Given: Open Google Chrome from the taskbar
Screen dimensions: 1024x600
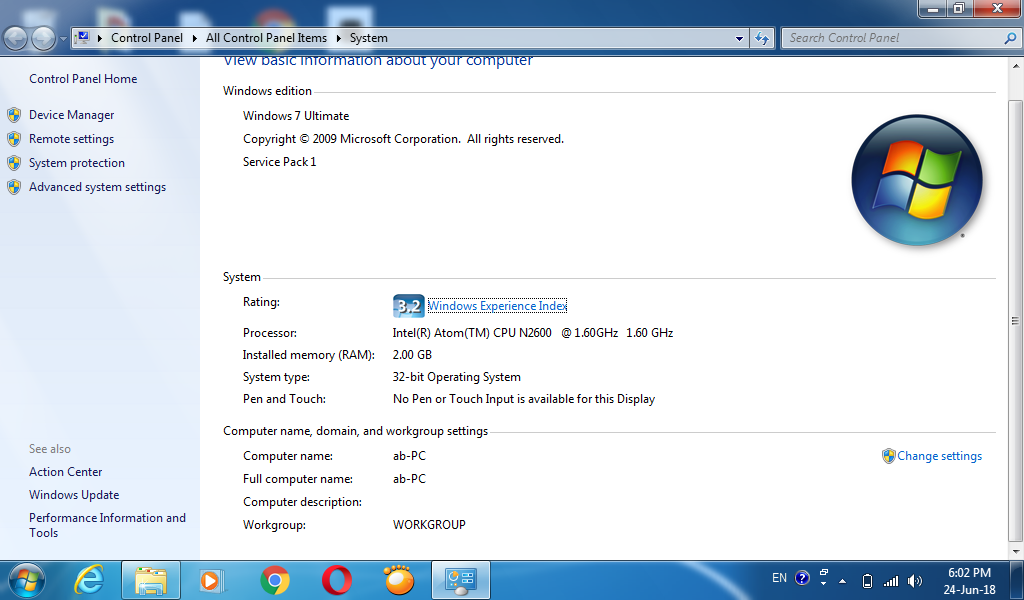Looking at the screenshot, I should tap(275, 580).
